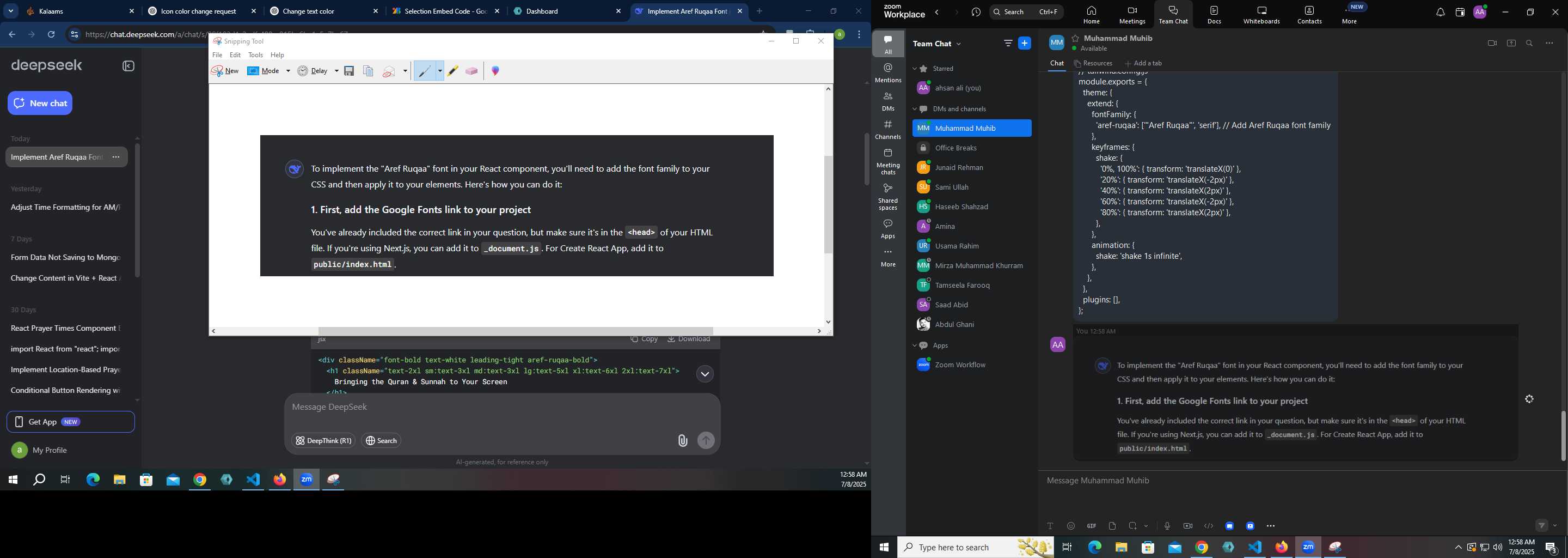
Task: Open Zoom Contacts tab
Action: point(1309,15)
